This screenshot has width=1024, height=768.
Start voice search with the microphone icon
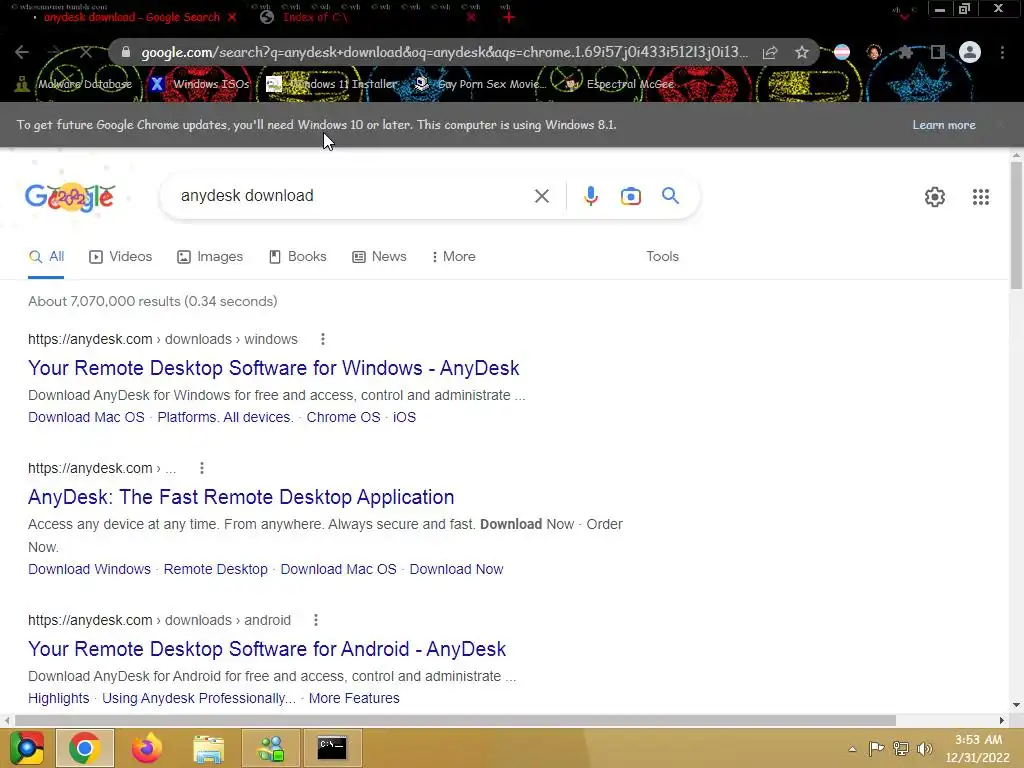pos(590,196)
